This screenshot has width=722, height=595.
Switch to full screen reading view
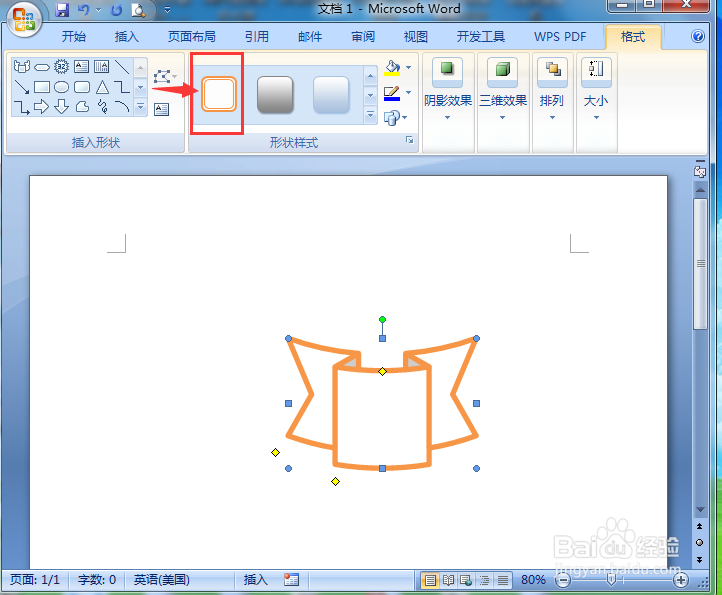tap(448, 580)
